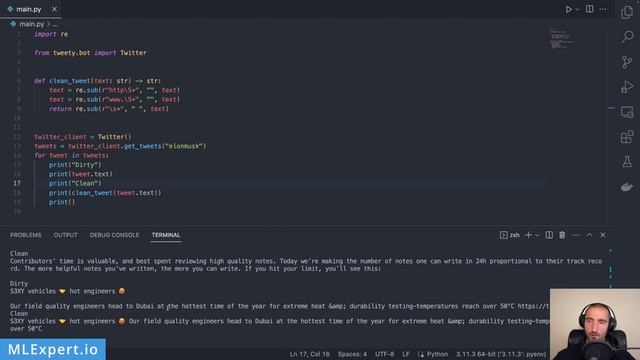Click the breadcrumb ellipsis item
This screenshot has height=360, width=640.
55,24
